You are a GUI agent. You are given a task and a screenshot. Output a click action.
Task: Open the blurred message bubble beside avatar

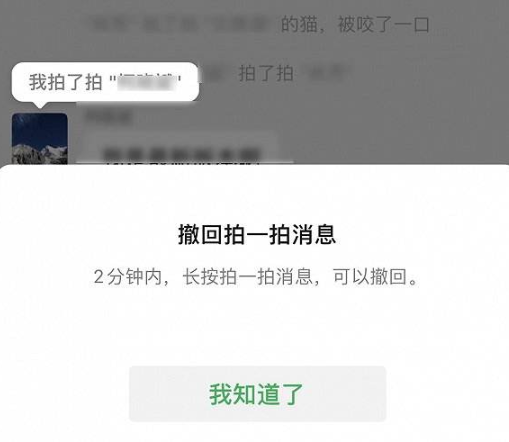point(182,149)
